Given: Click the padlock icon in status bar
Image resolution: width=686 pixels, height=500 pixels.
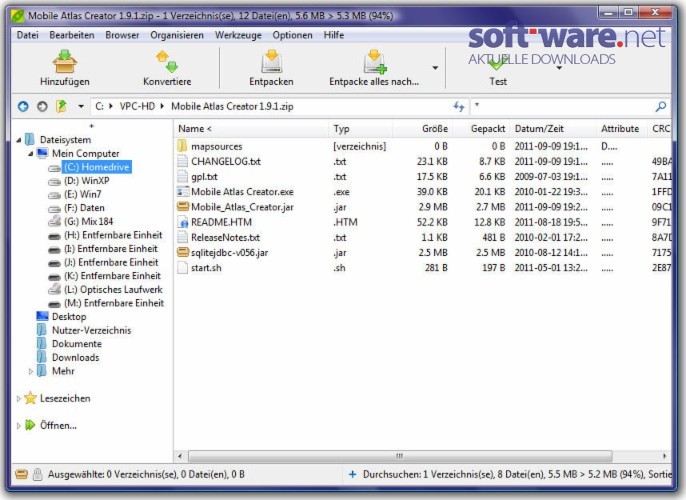Looking at the screenshot, I should point(38,474).
